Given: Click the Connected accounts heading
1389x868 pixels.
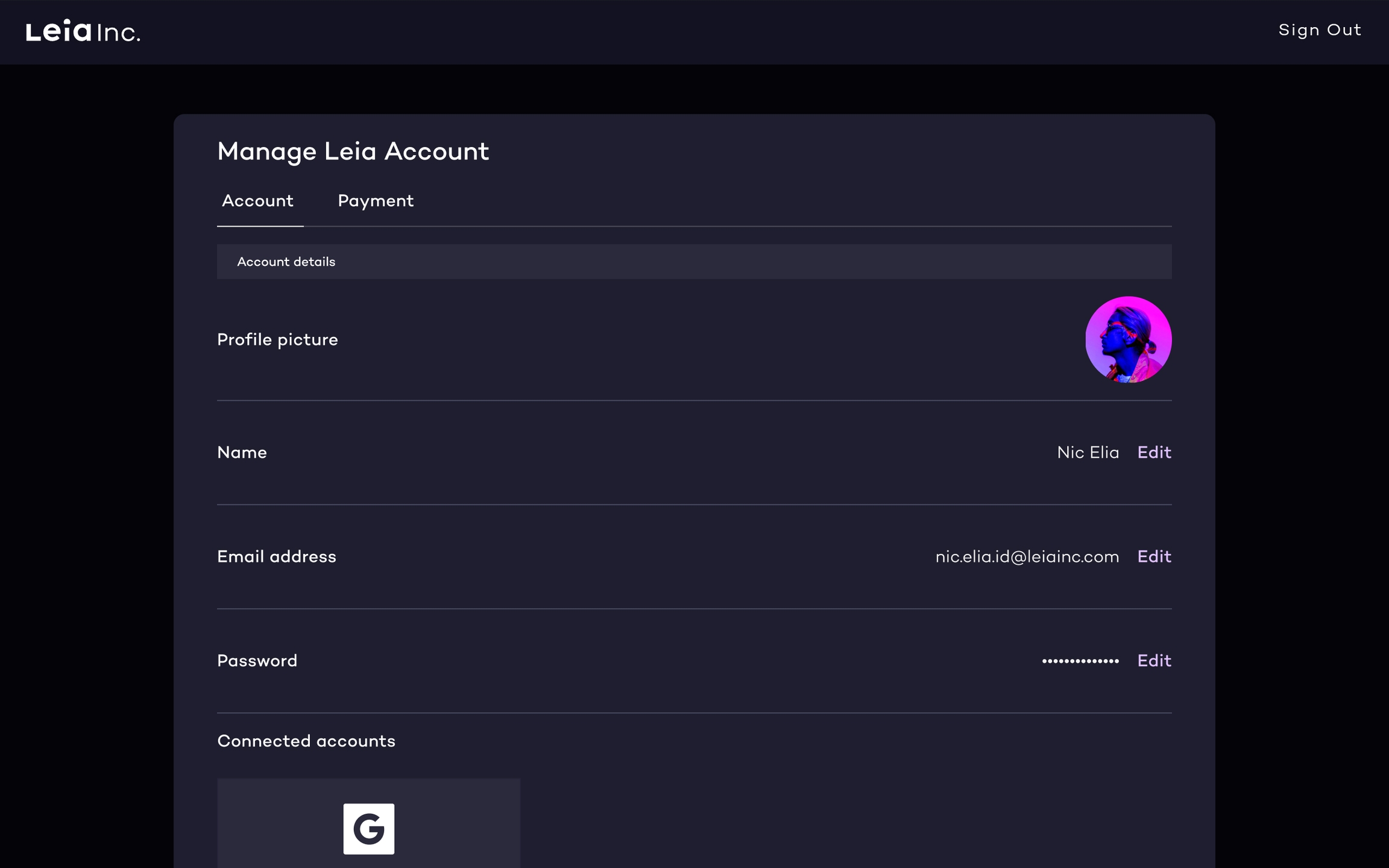Looking at the screenshot, I should (306, 741).
